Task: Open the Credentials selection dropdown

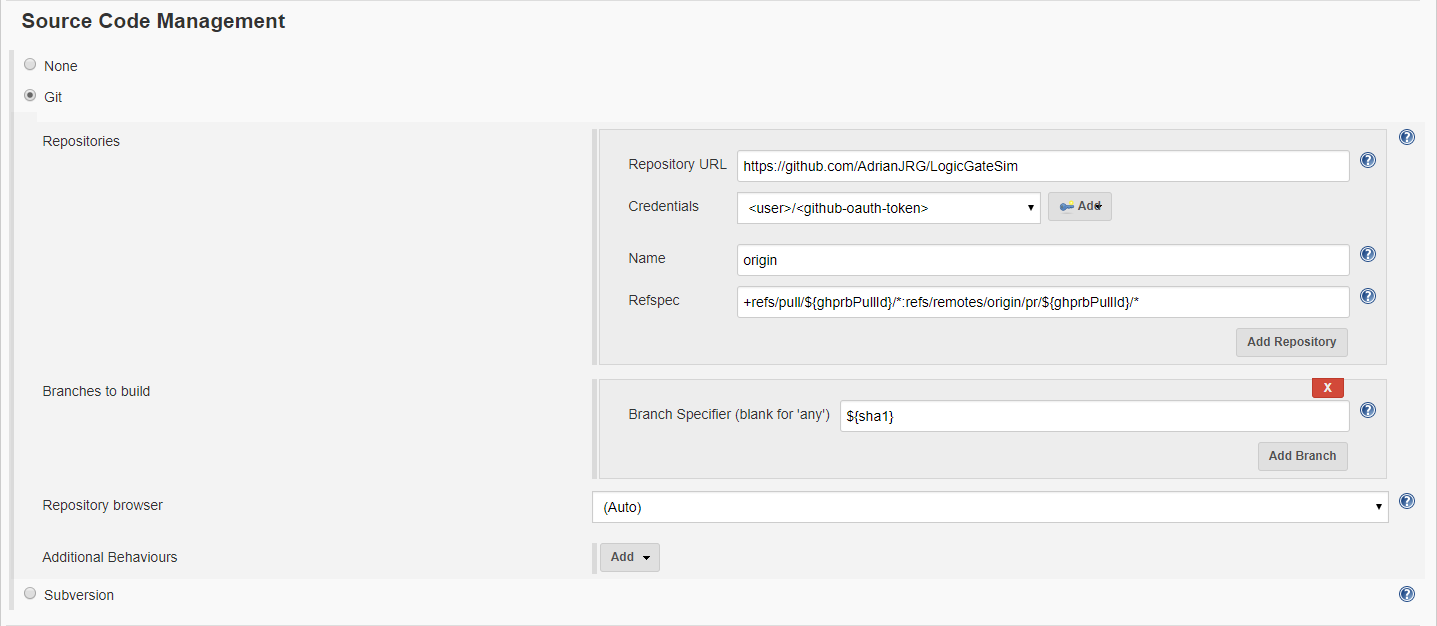Action: point(888,207)
